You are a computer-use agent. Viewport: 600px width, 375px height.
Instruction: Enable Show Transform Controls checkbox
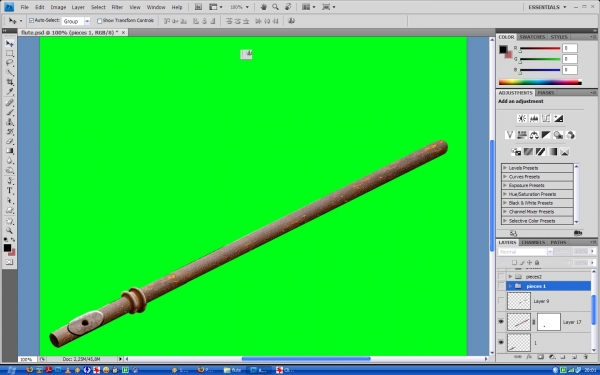pos(99,21)
